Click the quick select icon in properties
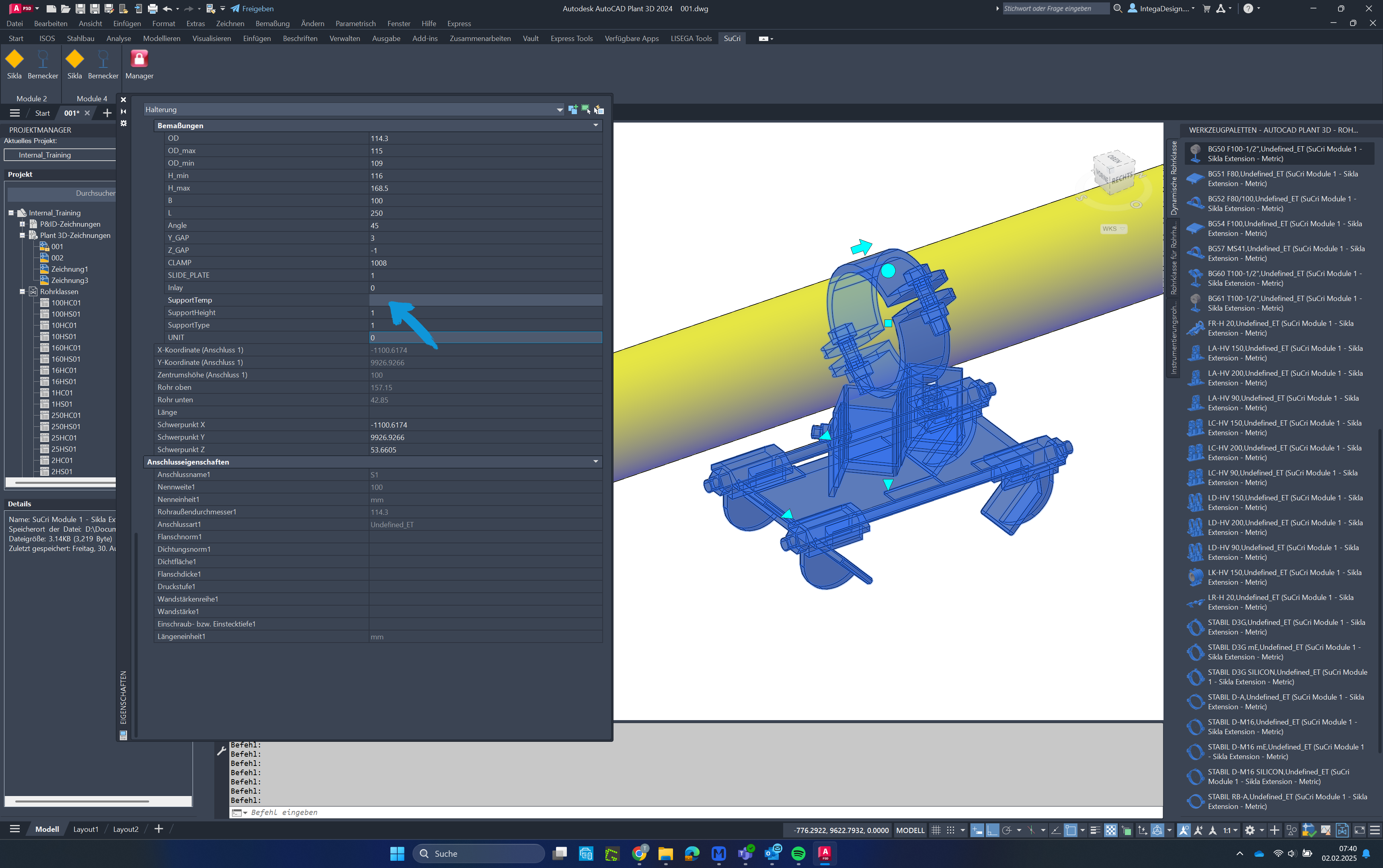The height and width of the screenshot is (868, 1383). (599, 110)
